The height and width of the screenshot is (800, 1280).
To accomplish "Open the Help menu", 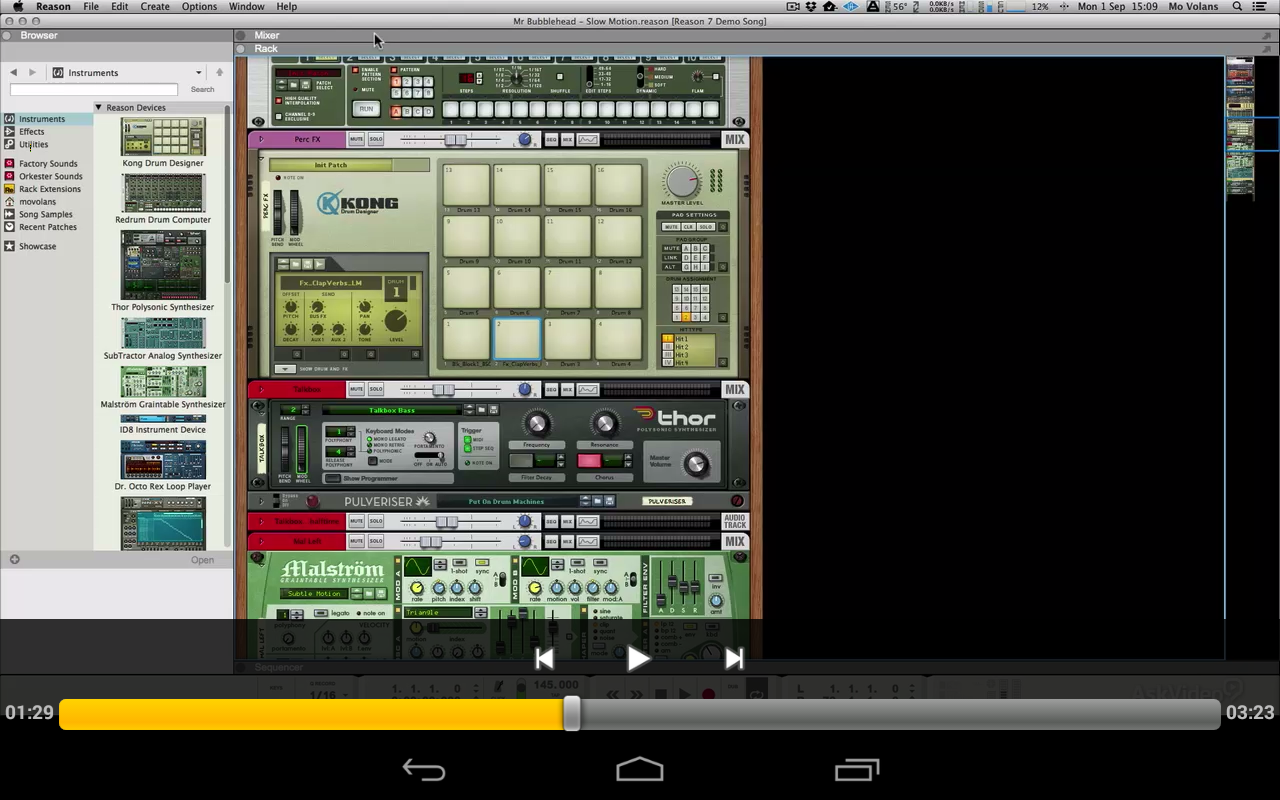I will pos(286,6).
